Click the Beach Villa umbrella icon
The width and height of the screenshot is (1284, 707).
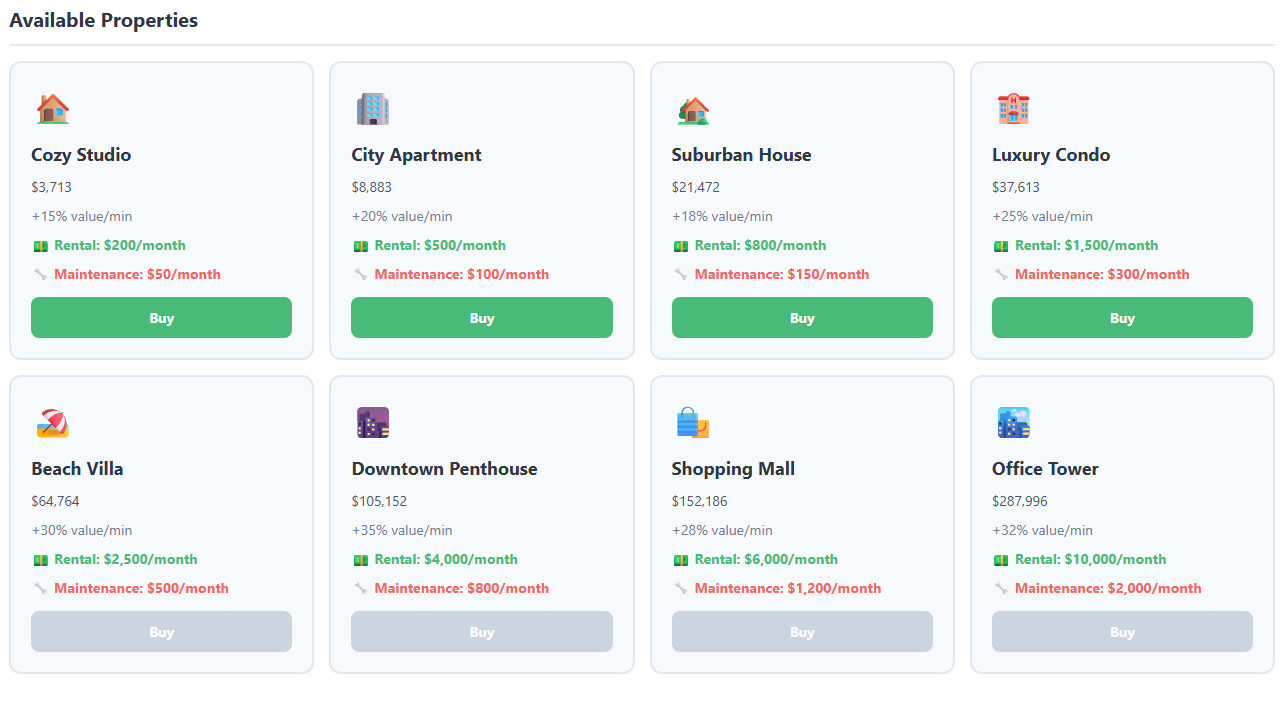point(53,423)
